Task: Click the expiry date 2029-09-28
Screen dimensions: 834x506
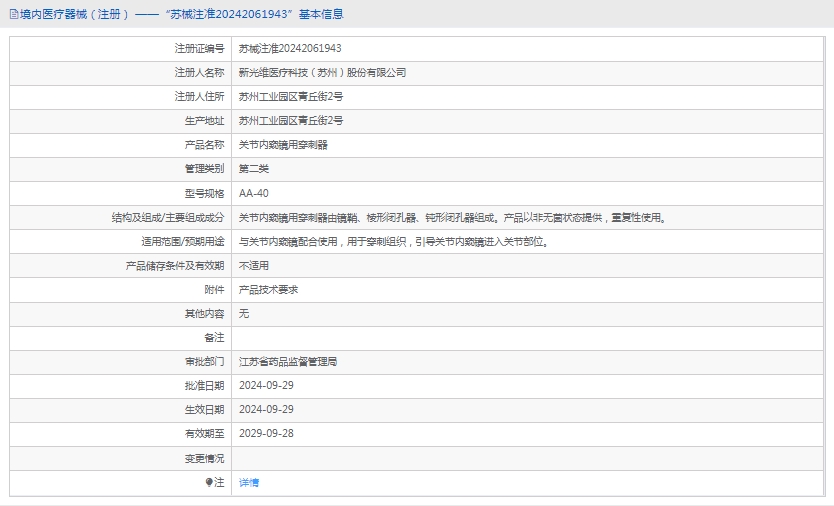Action: click(266, 433)
